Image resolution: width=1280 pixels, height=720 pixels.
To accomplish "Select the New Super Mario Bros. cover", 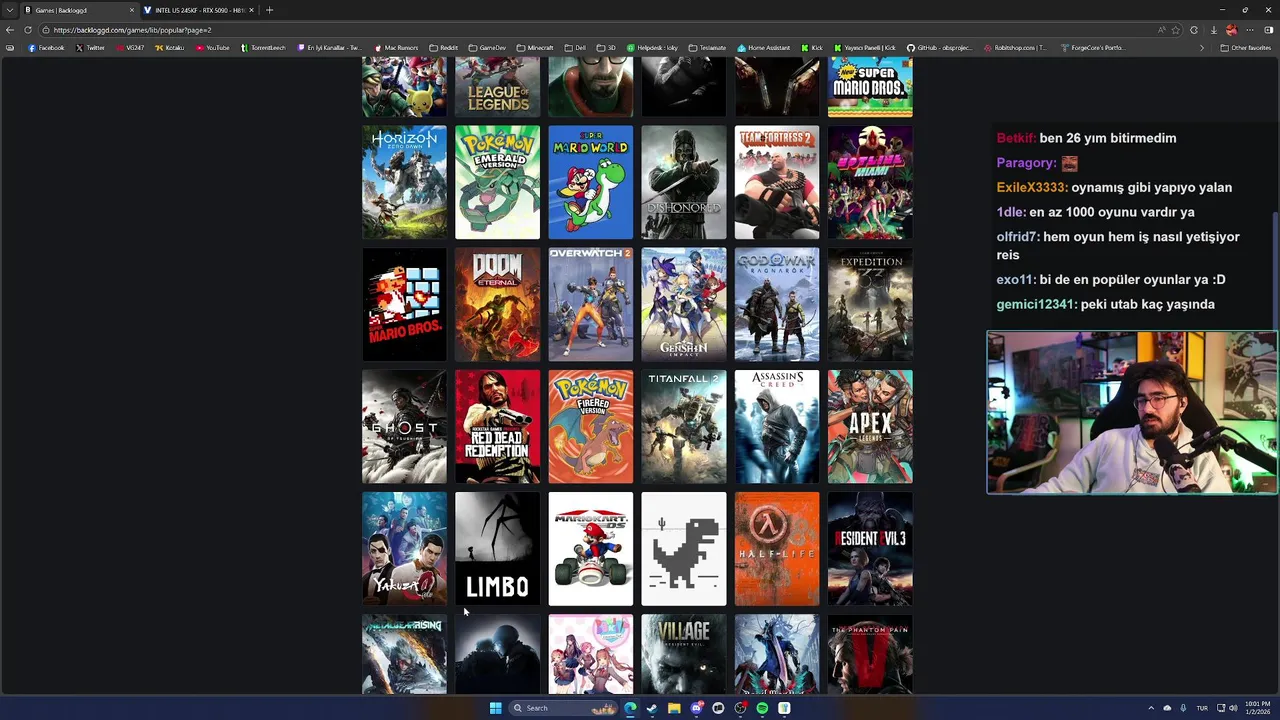I will click(x=870, y=87).
